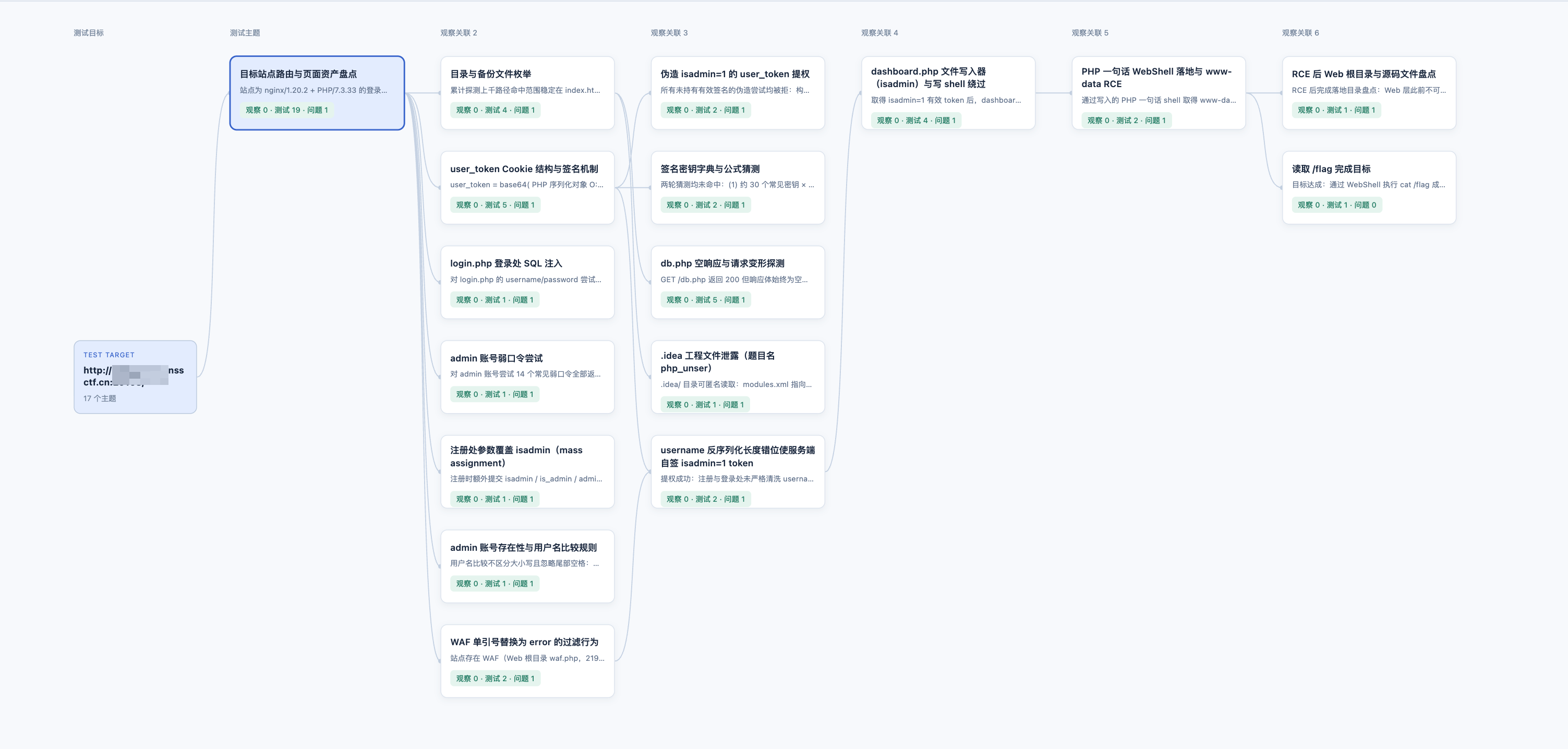Click the stats badge on dashboard.php card
1568x749 pixels.
coord(916,120)
